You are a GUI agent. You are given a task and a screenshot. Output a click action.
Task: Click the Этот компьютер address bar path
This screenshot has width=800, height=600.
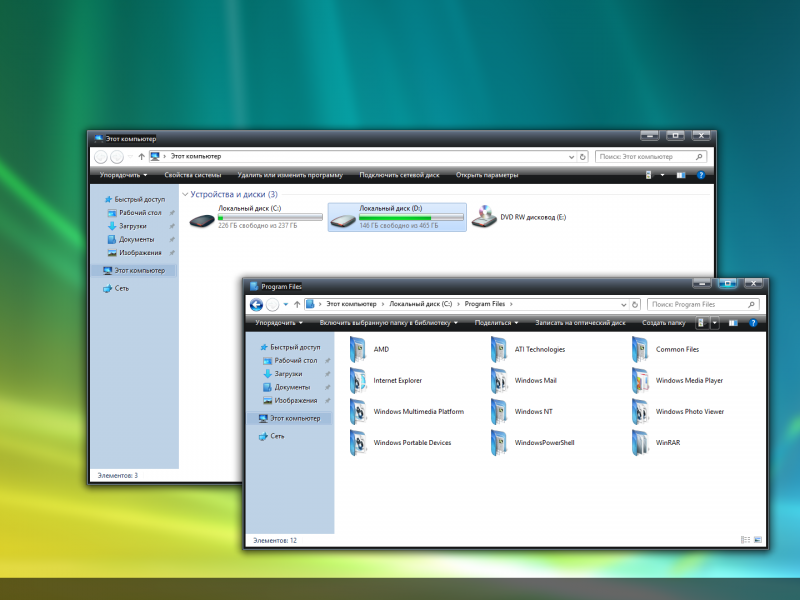[196, 157]
